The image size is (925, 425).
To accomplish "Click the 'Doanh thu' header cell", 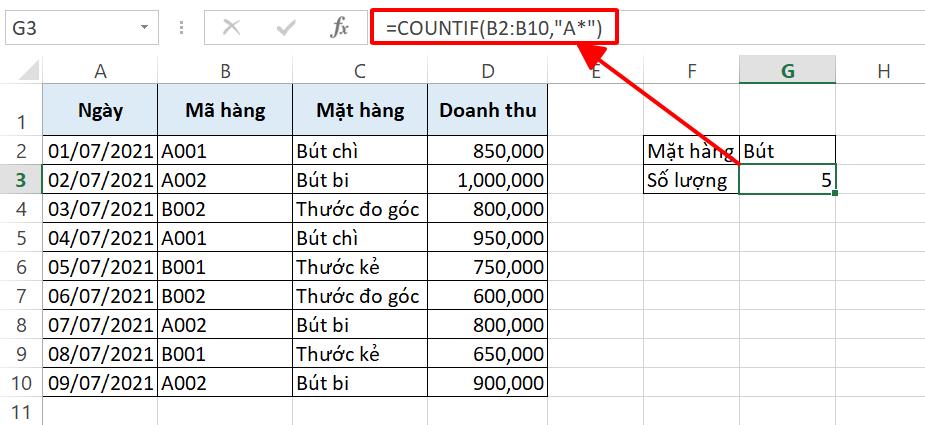I will (487, 110).
